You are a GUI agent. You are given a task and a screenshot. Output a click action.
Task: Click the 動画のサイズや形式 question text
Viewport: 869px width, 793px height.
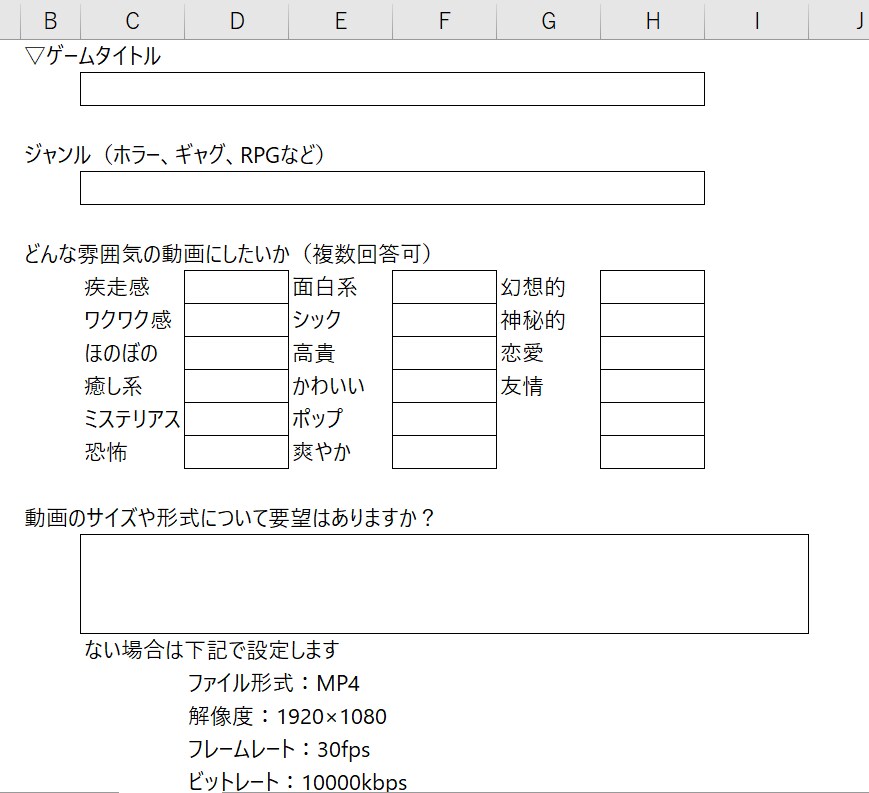(229, 518)
